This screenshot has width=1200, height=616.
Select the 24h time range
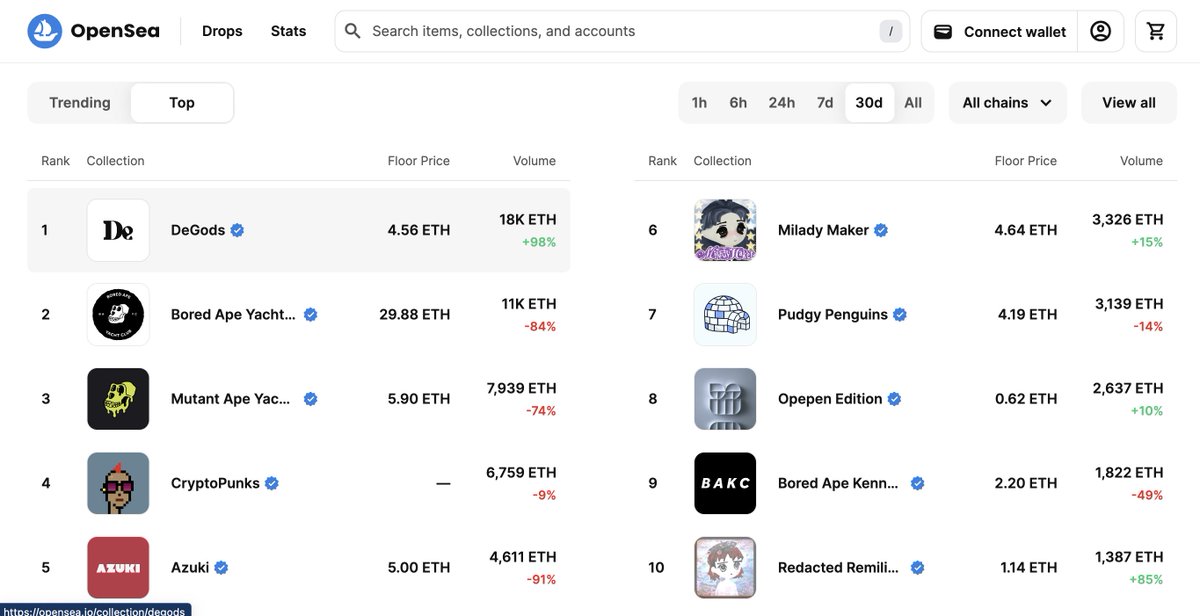click(782, 103)
